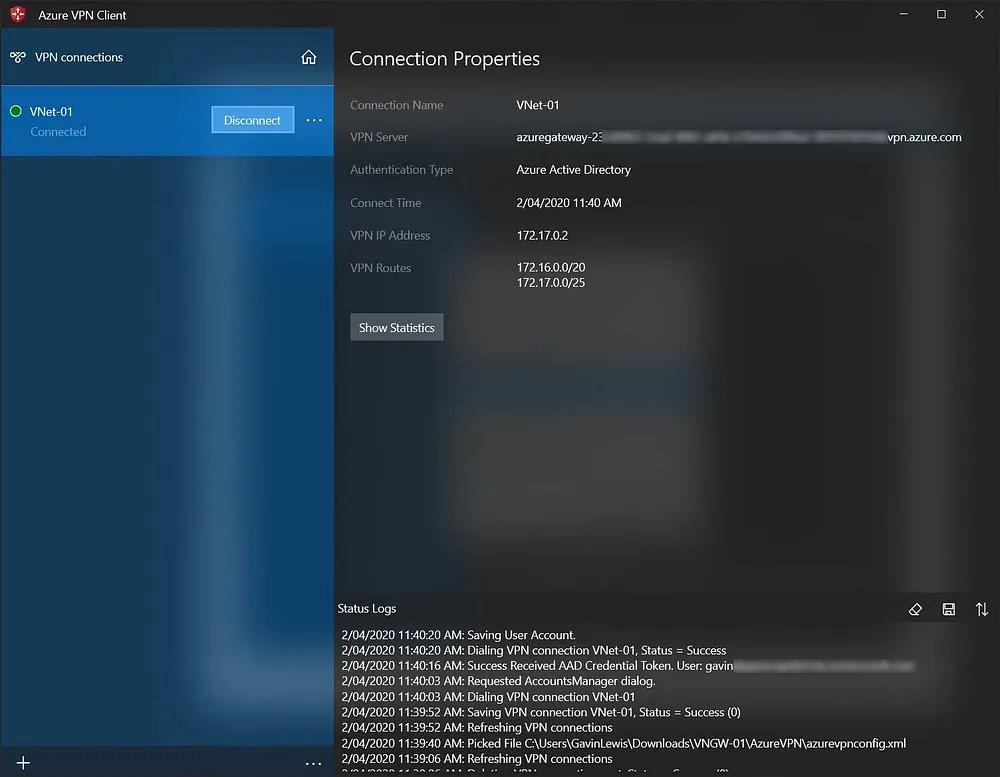Clear status logs with the eraser icon
The height and width of the screenshot is (777, 1000).
pyautogui.click(x=915, y=609)
